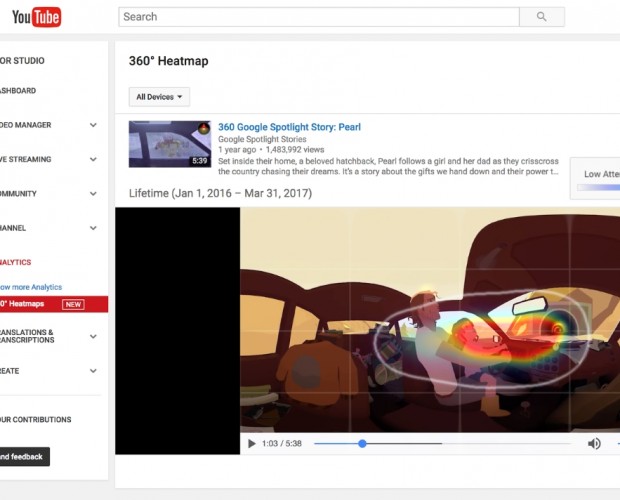Expand the Create menu chevron

(93, 371)
